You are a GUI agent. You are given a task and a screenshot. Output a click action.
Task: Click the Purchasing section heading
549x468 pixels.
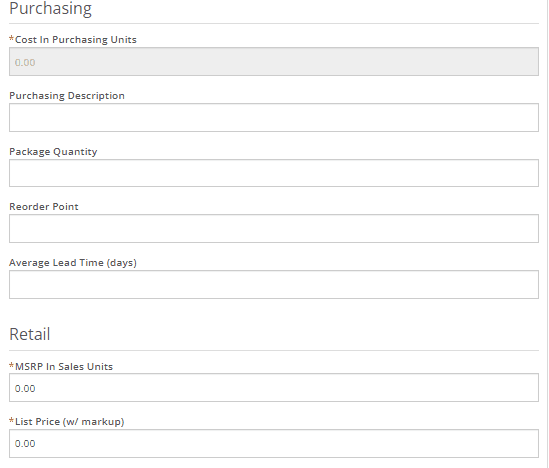[50, 8]
